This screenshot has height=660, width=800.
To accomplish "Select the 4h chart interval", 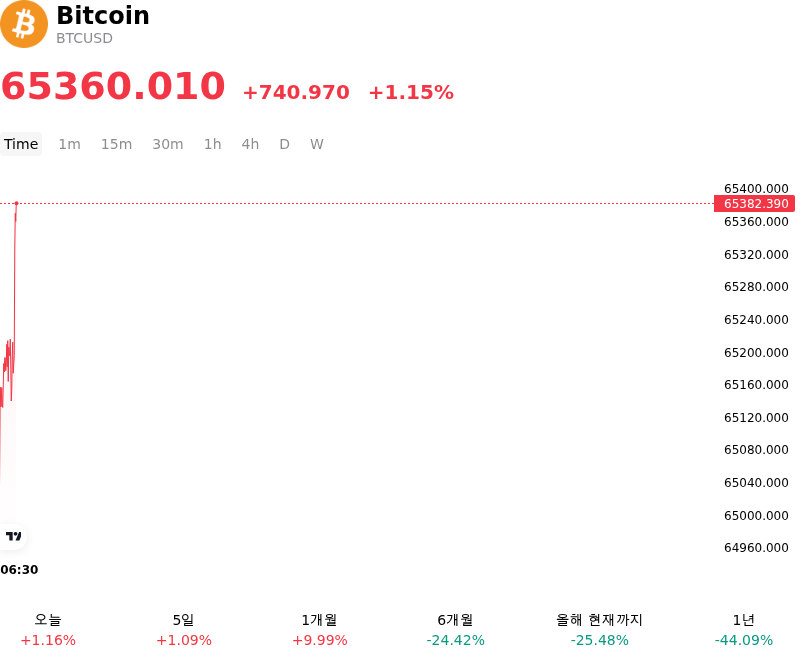I will click(250, 144).
